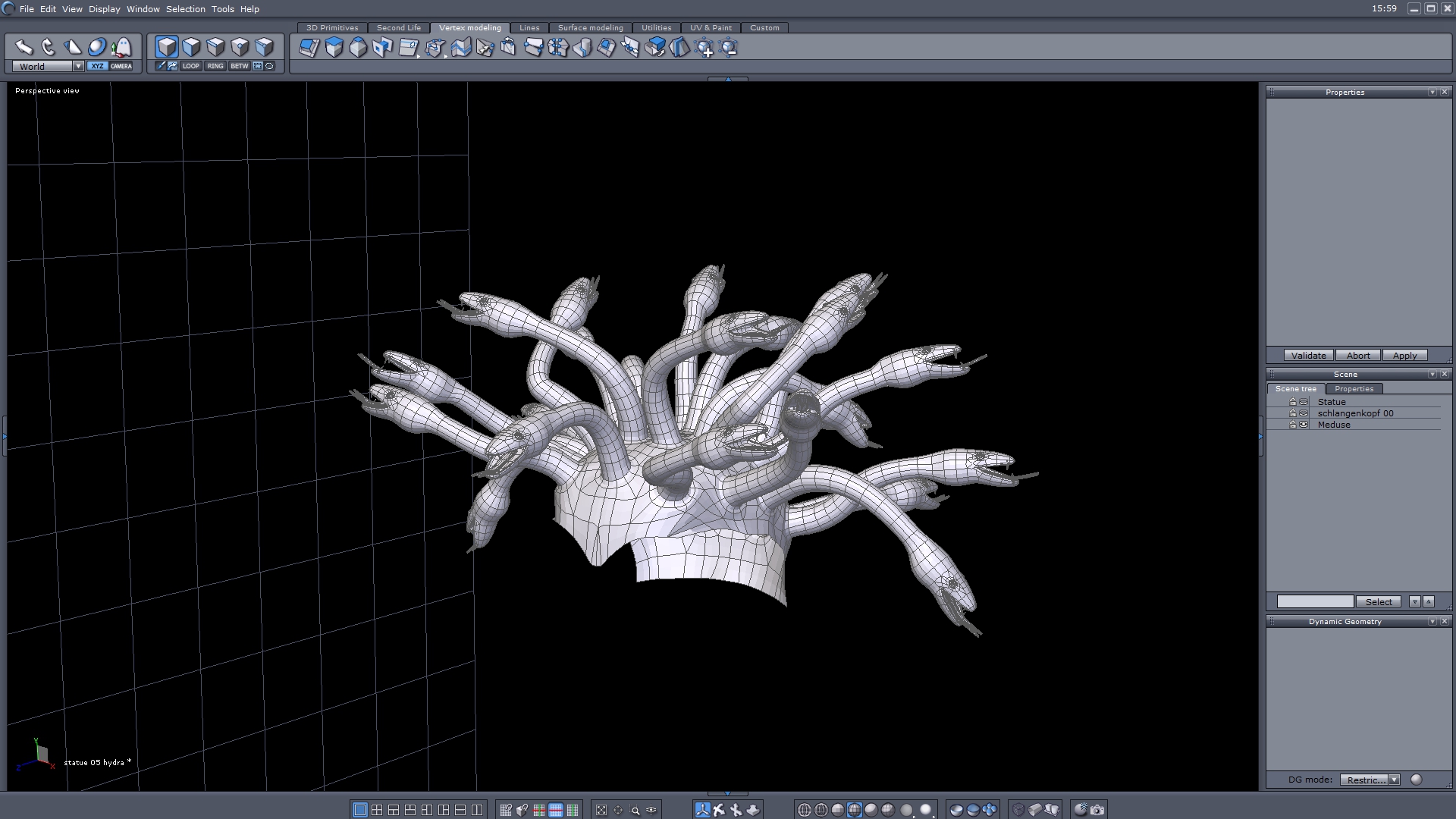Click the Validate button

coord(1308,356)
